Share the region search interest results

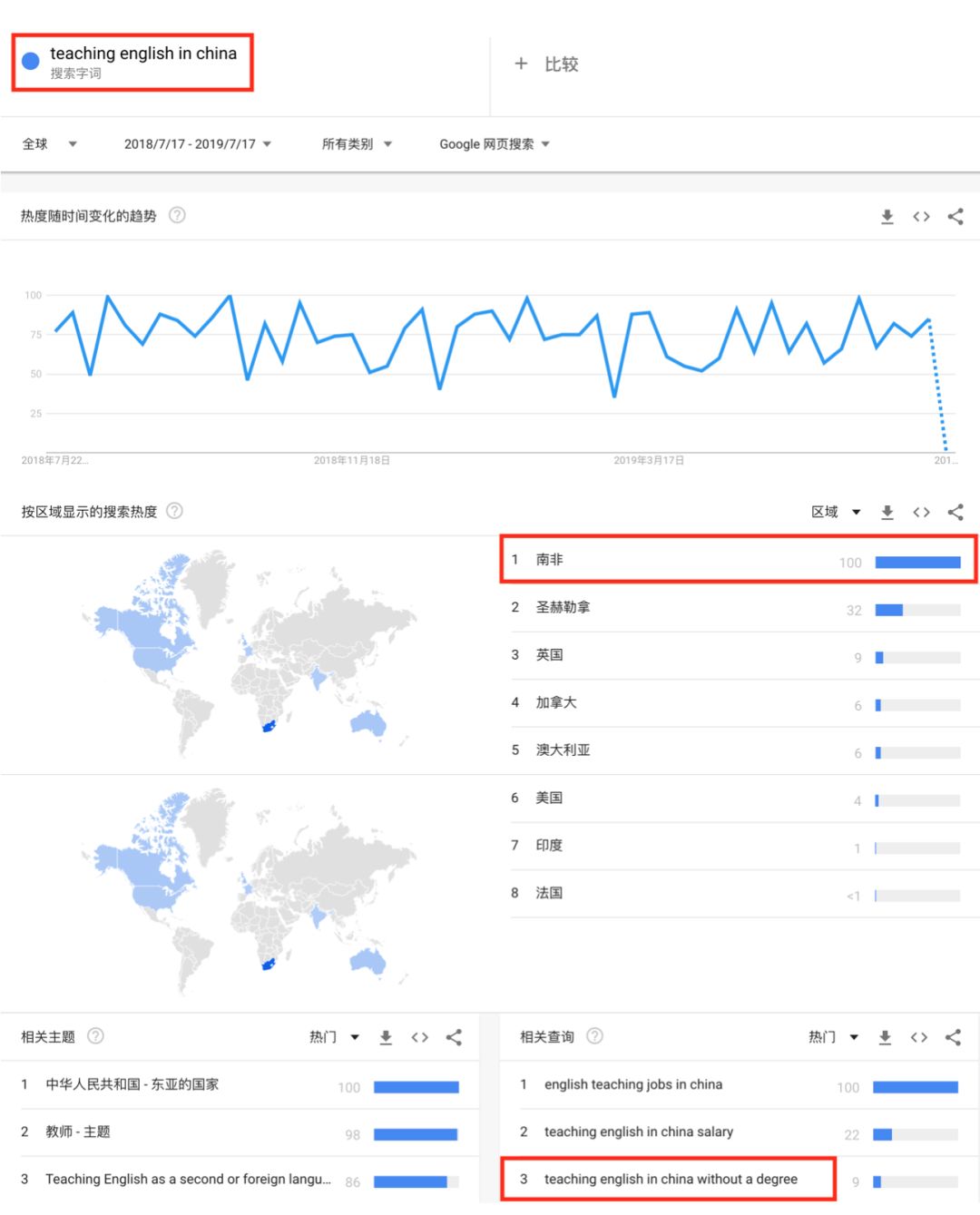click(x=955, y=512)
